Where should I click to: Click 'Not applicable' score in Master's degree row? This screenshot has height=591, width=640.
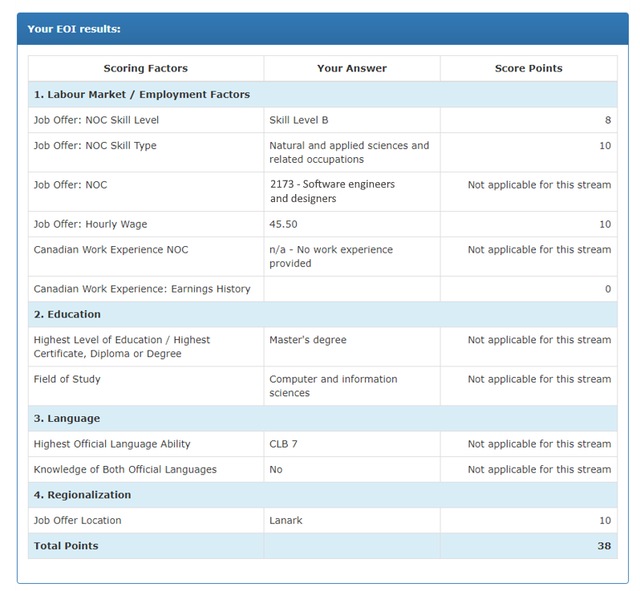click(539, 340)
